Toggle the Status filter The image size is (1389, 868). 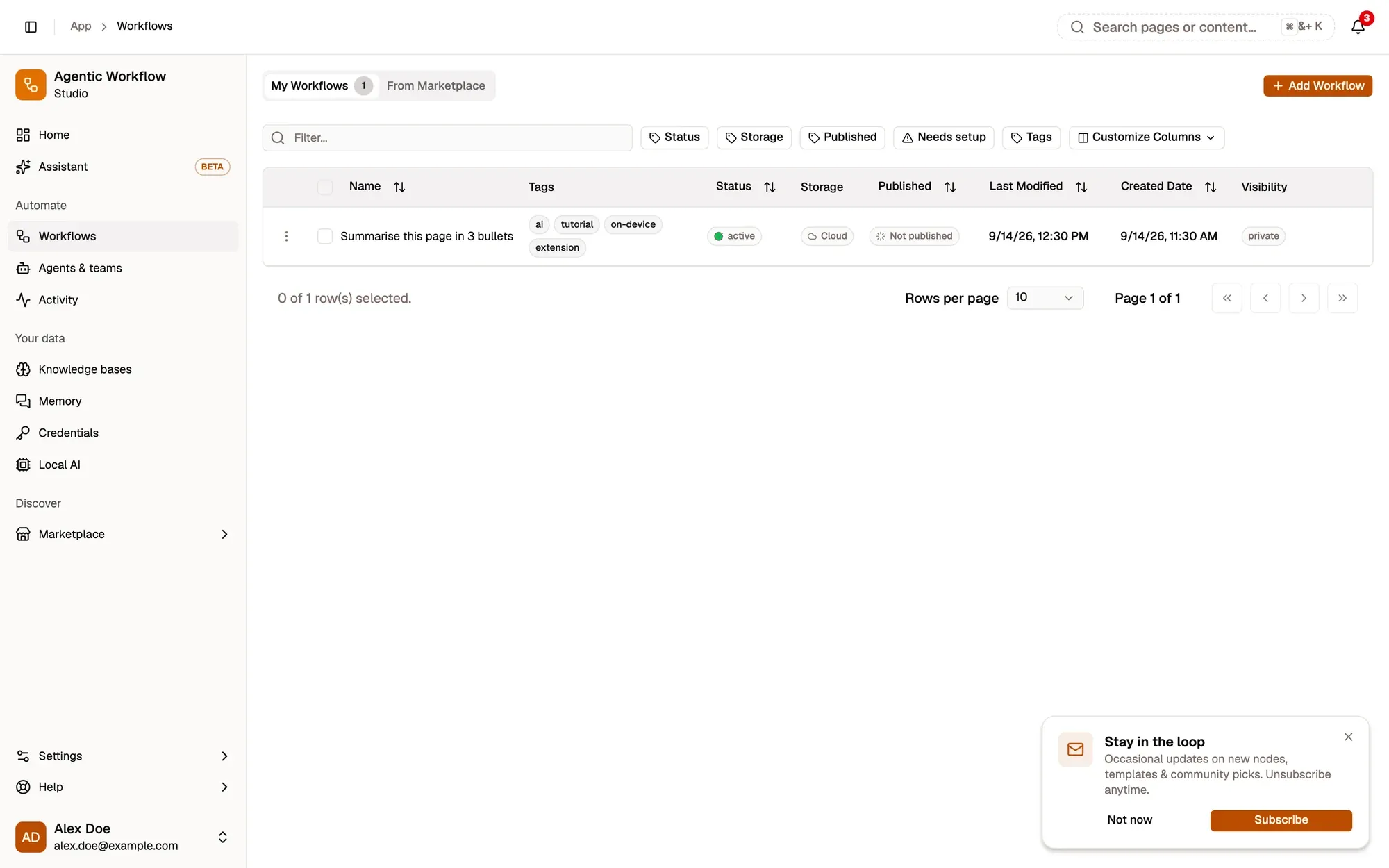click(674, 137)
